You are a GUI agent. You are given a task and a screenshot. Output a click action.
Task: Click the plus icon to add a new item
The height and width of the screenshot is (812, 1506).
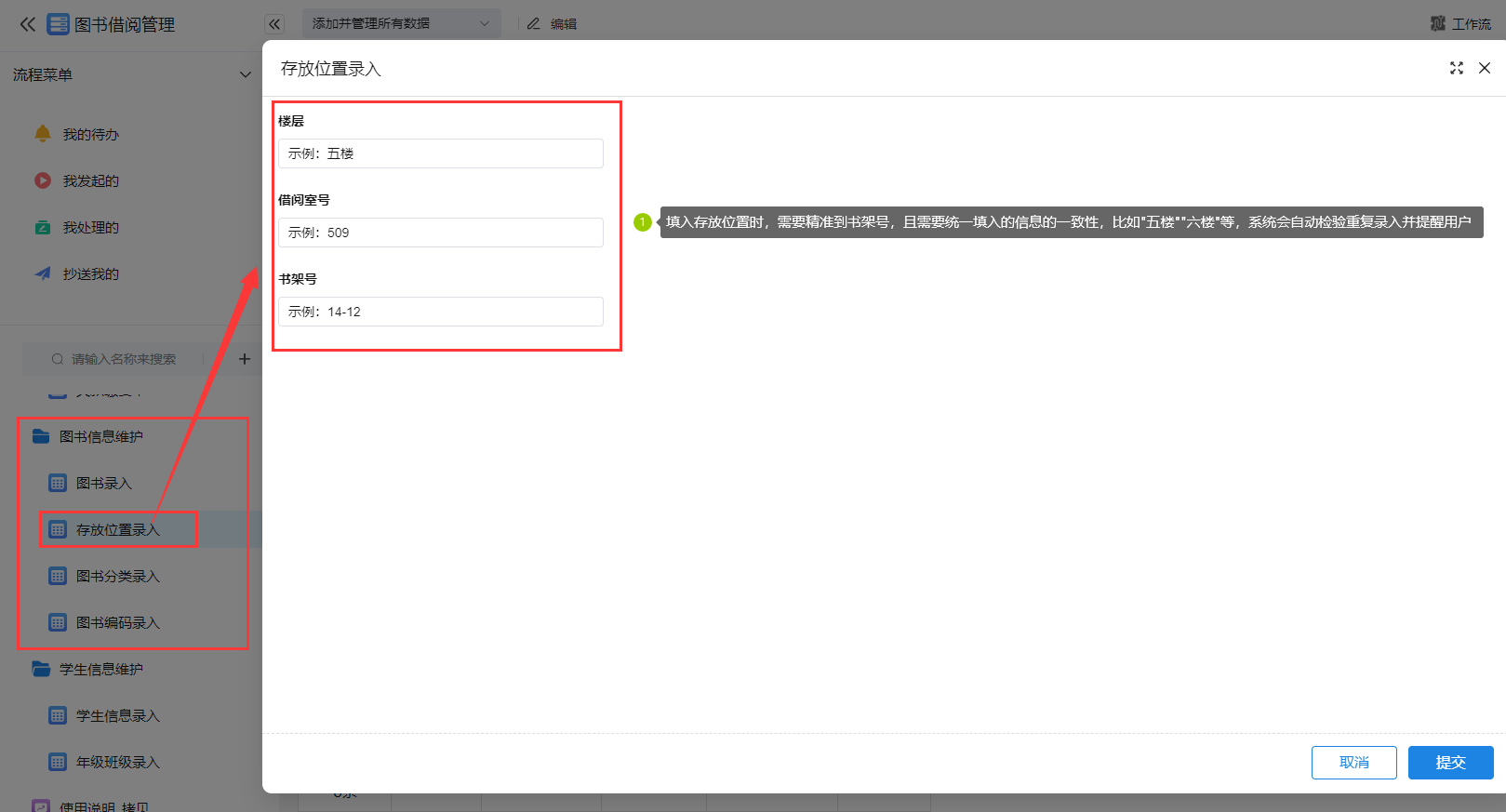tap(245, 359)
